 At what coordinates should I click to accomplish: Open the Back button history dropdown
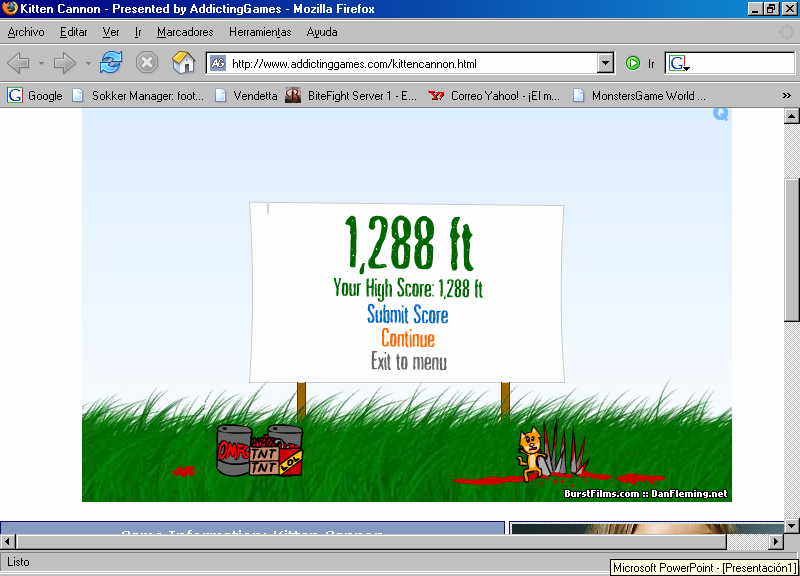tap(41, 63)
